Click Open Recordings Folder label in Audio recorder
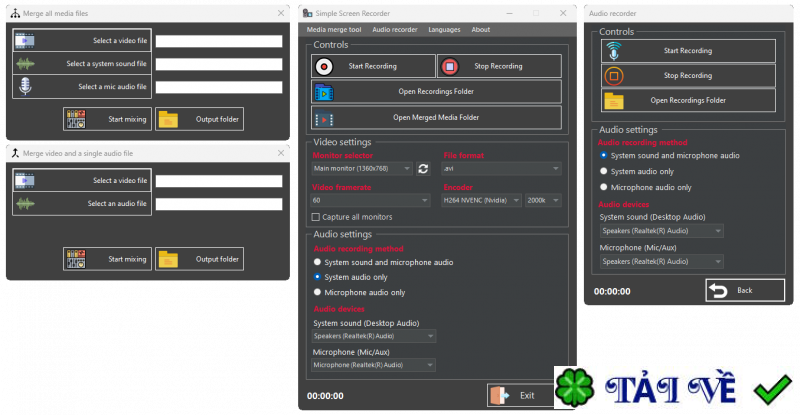The height and width of the screenshot is (415, 800). coord(688,101)
